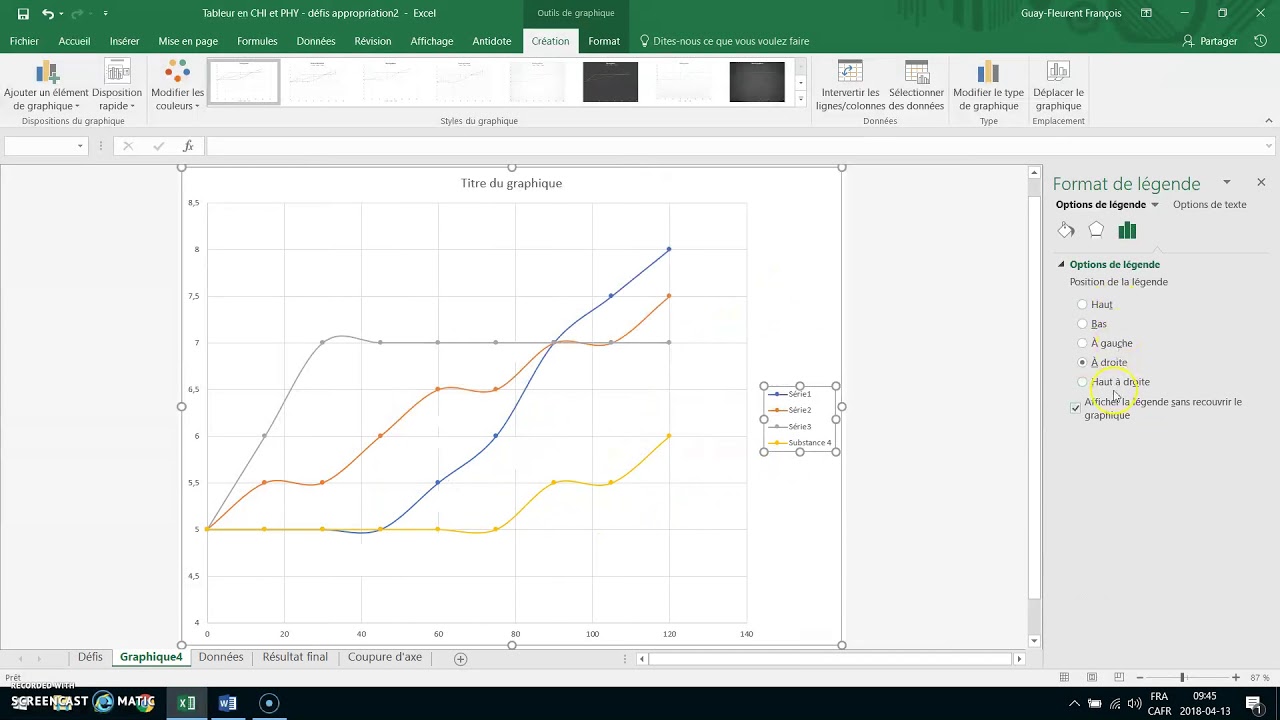Open Disposition rapide dropdown

tap(117, 85)
